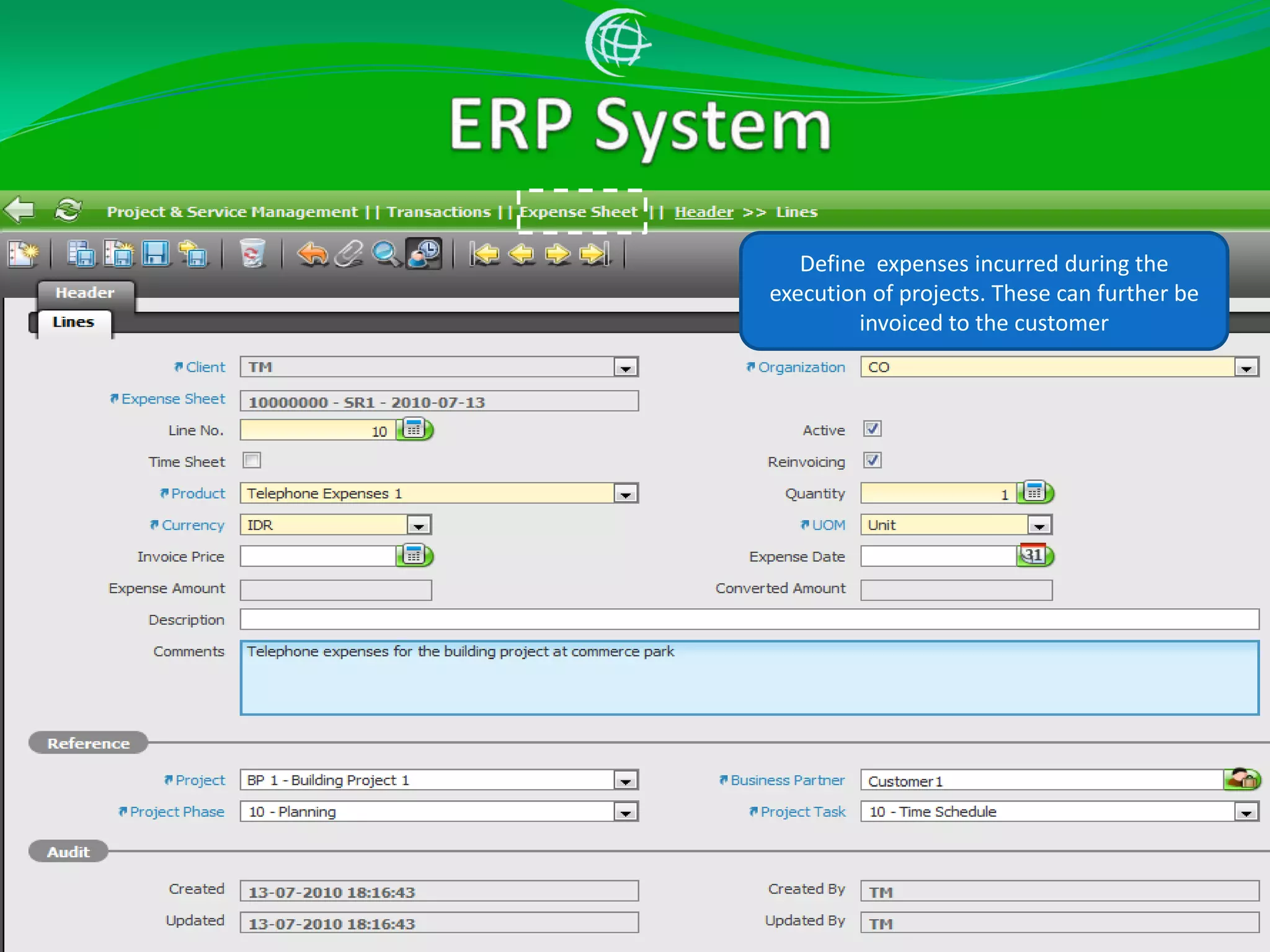Click the Business Partner Customer 1 field
The height and width of the screenshot is (952, 1270).
pyautogui.click(x=1042, y=780)
